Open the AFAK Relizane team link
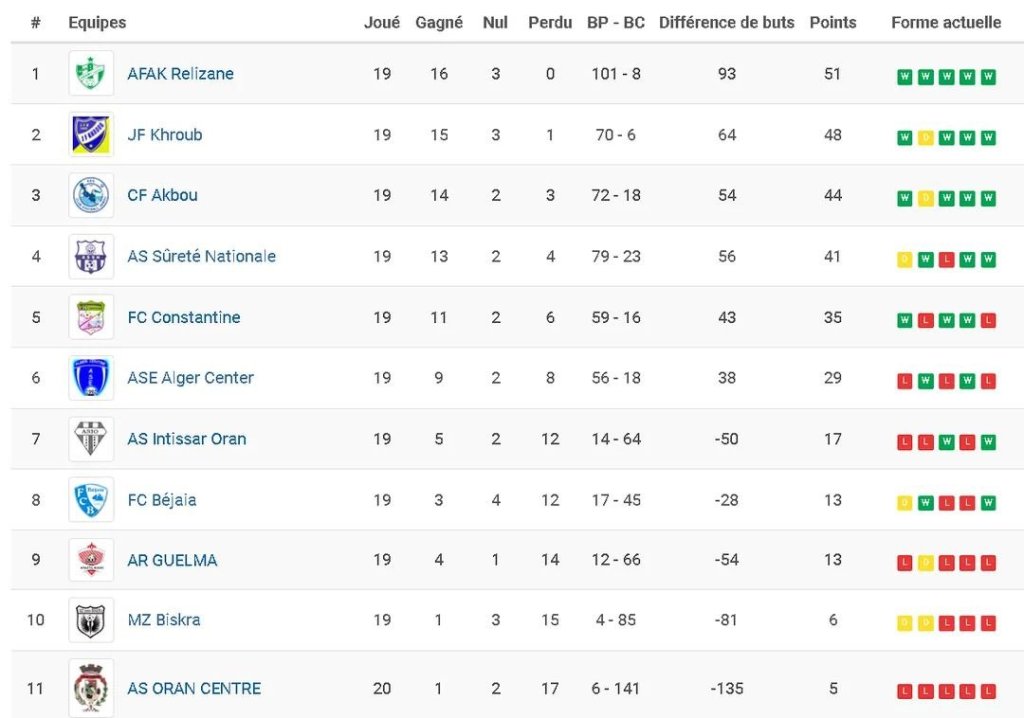The height and width of the screenshot is (718, 1024). point(180,74)
